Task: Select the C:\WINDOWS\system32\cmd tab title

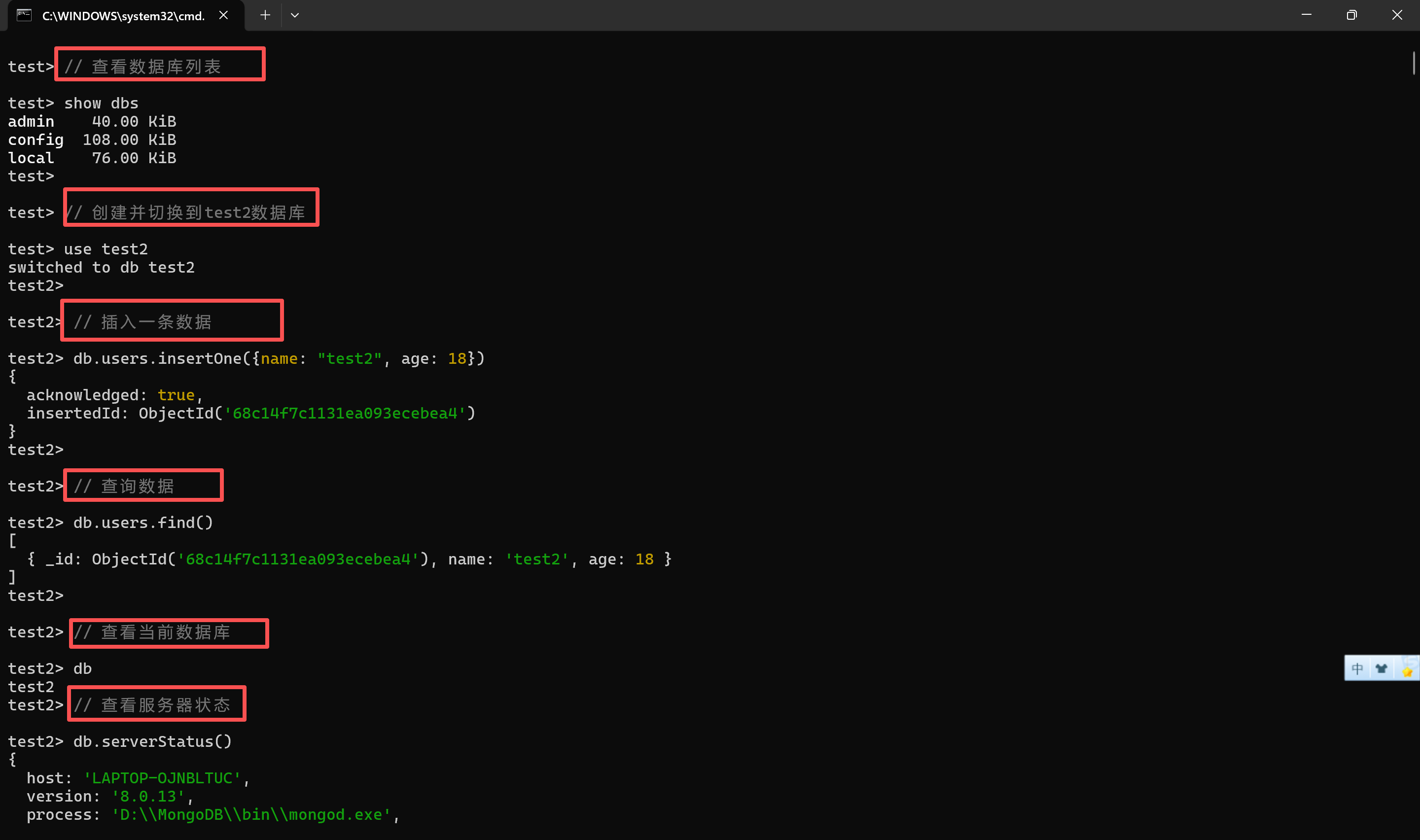Action: [123, 16]
